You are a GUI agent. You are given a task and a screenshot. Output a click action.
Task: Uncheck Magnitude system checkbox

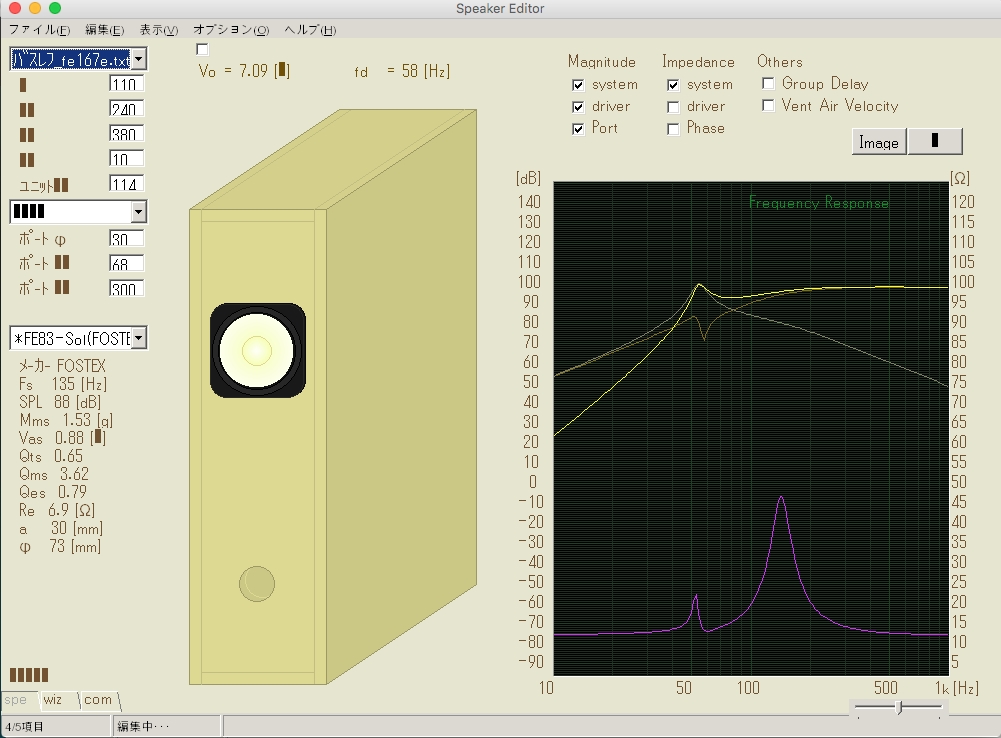point(578,85)
